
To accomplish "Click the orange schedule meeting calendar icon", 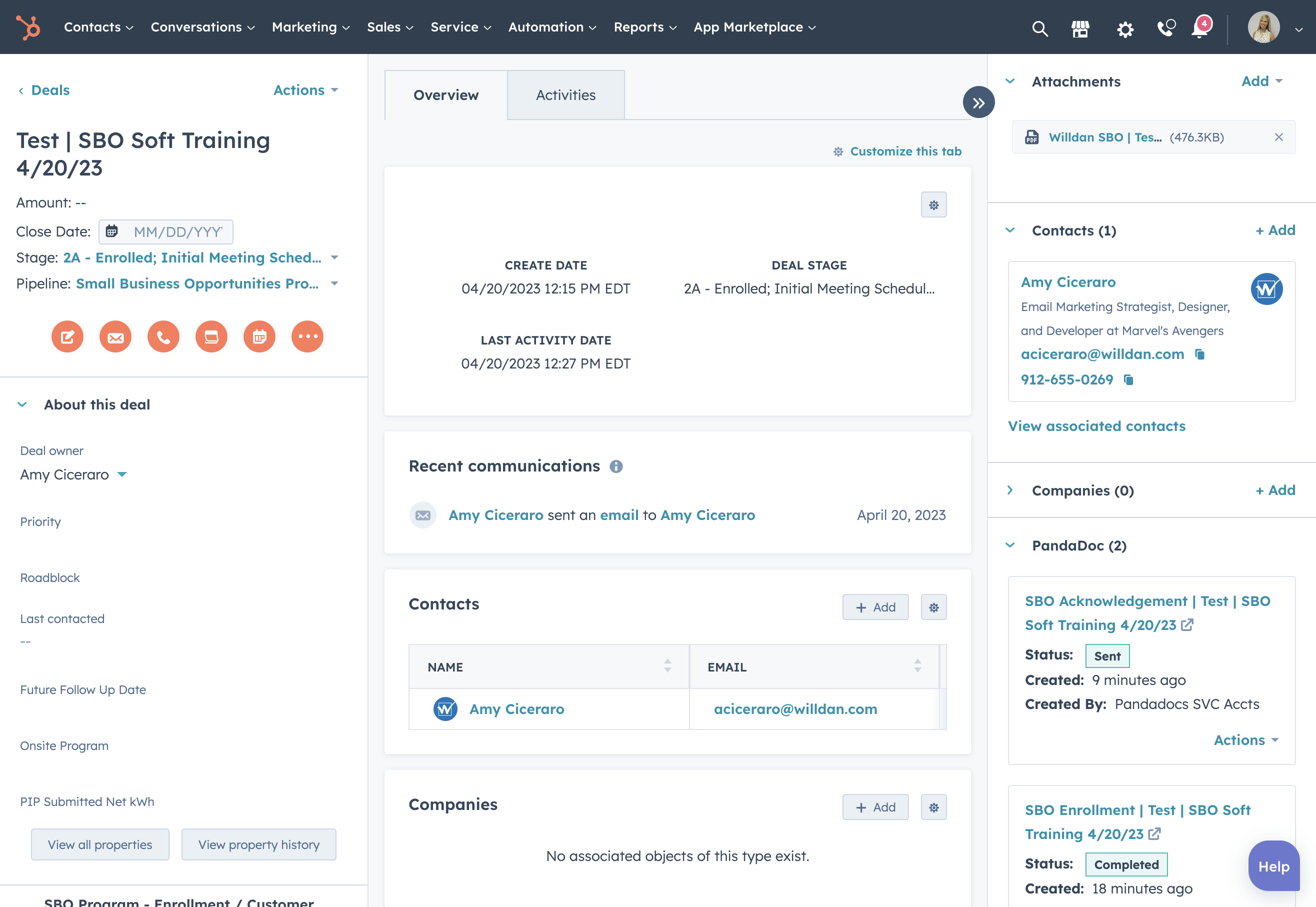I will (x=259, y=336).
